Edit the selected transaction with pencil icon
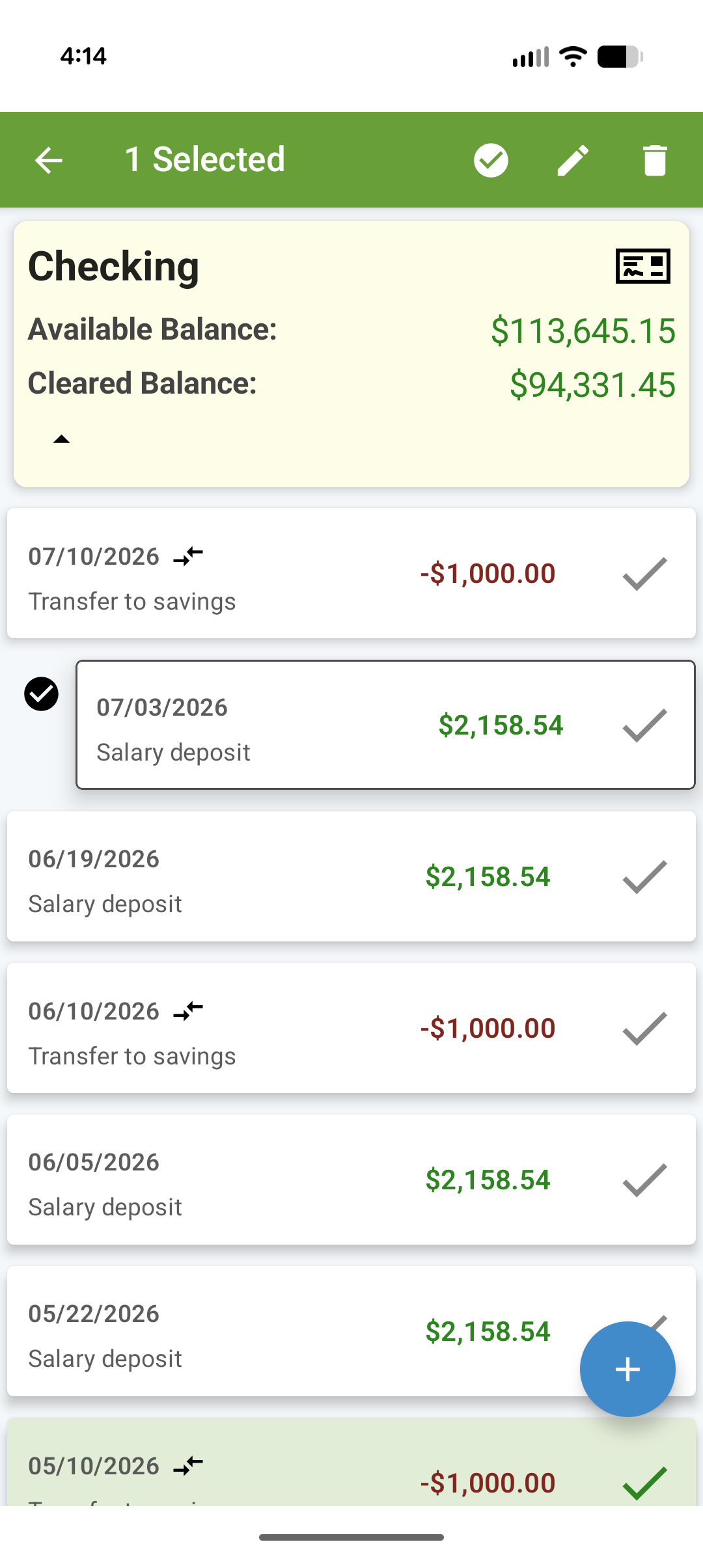Image resolution: width=703 pixels, height=1568 pixels. tap(573, 160)
